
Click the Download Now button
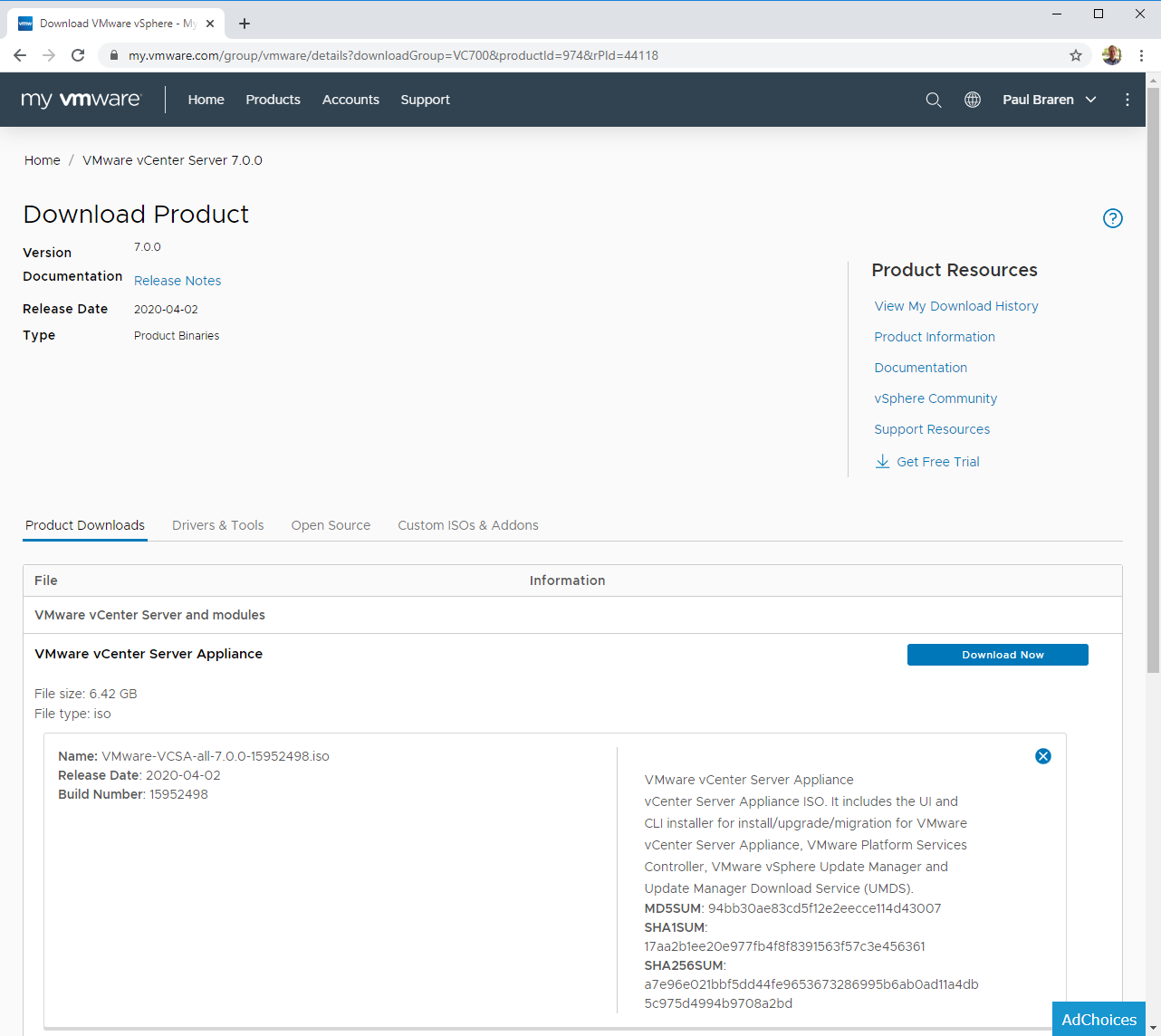(998, 655)
